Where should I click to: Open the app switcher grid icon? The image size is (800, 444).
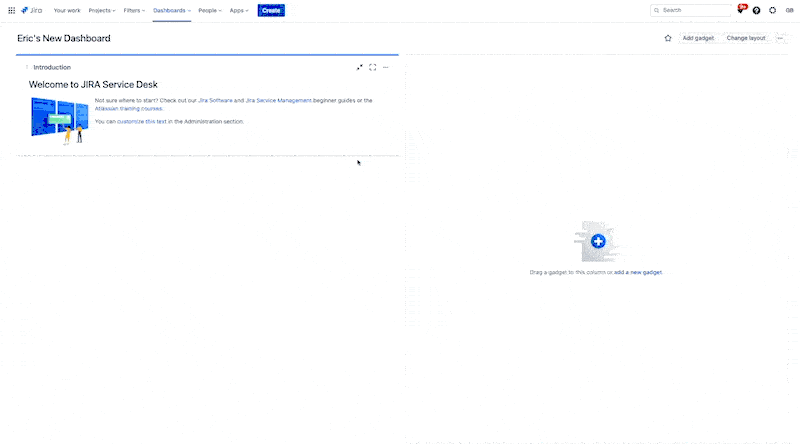pyautogui.click(x=11, y=10)
